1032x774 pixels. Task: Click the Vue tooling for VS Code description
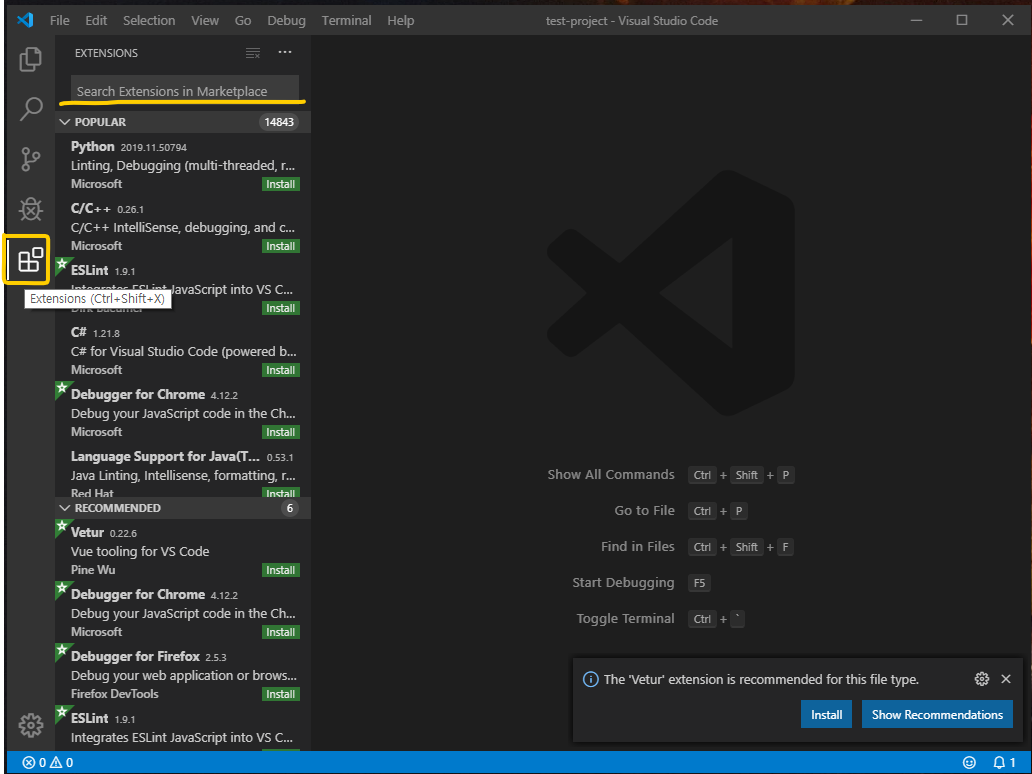tap(140, 552)
